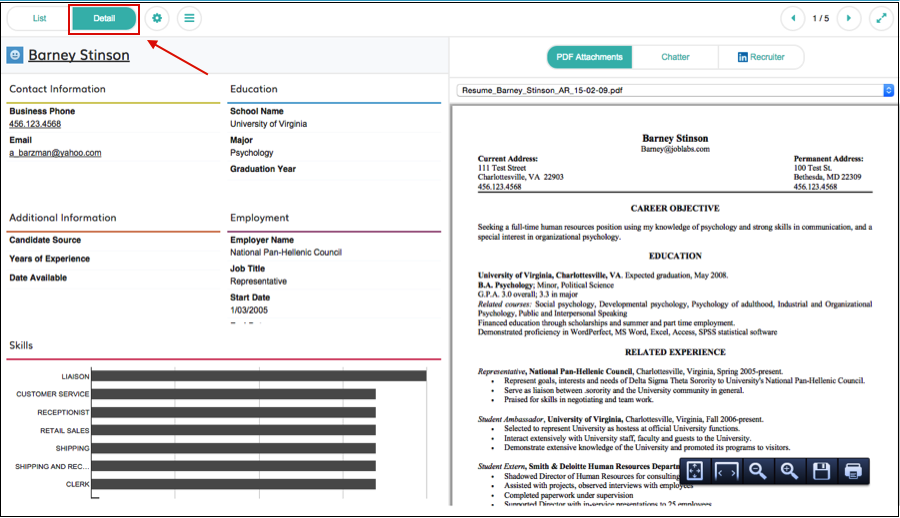Open the hamburger list menu icon

[x=189, y=18]
